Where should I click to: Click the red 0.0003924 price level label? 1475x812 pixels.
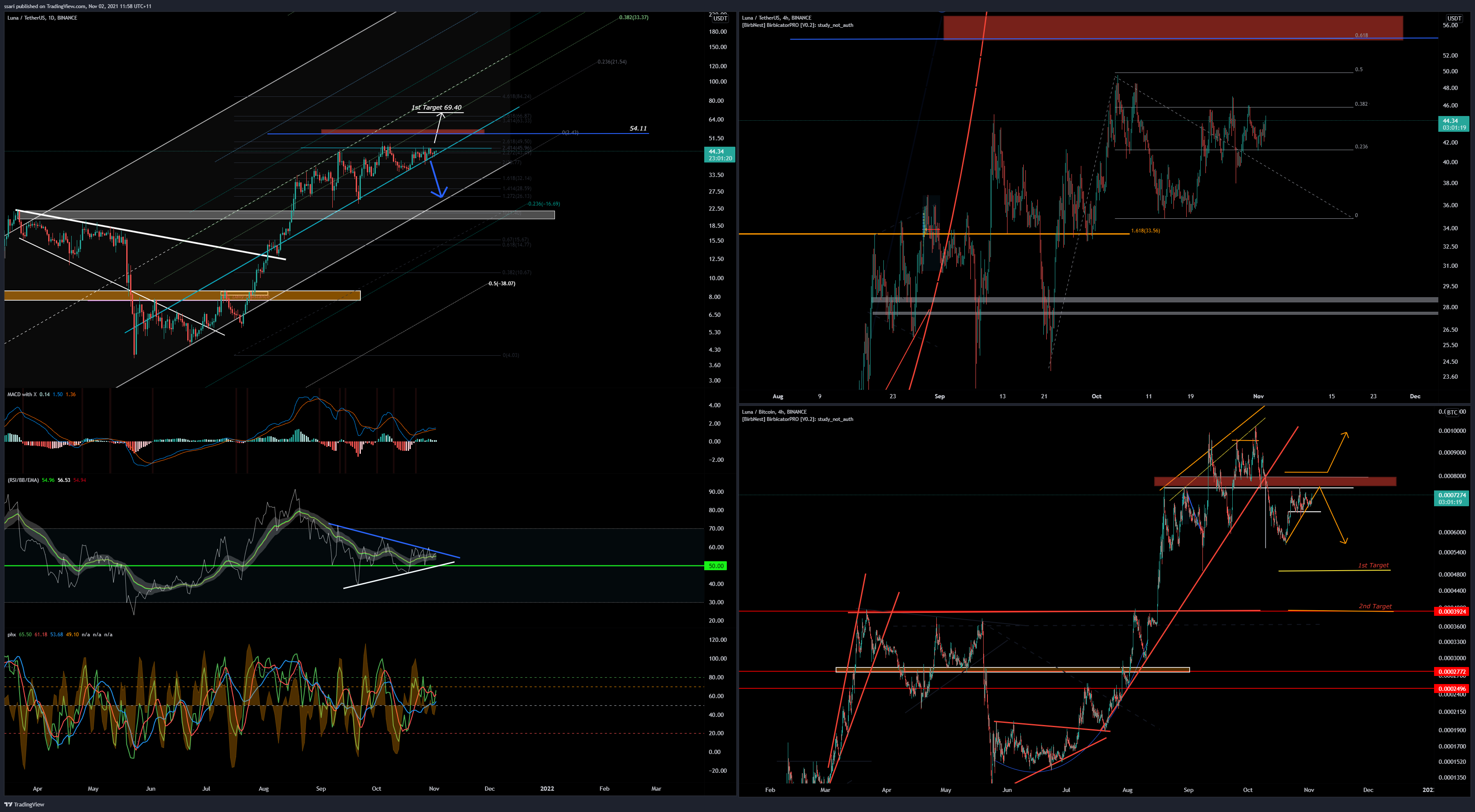[x=1451, y=612]
